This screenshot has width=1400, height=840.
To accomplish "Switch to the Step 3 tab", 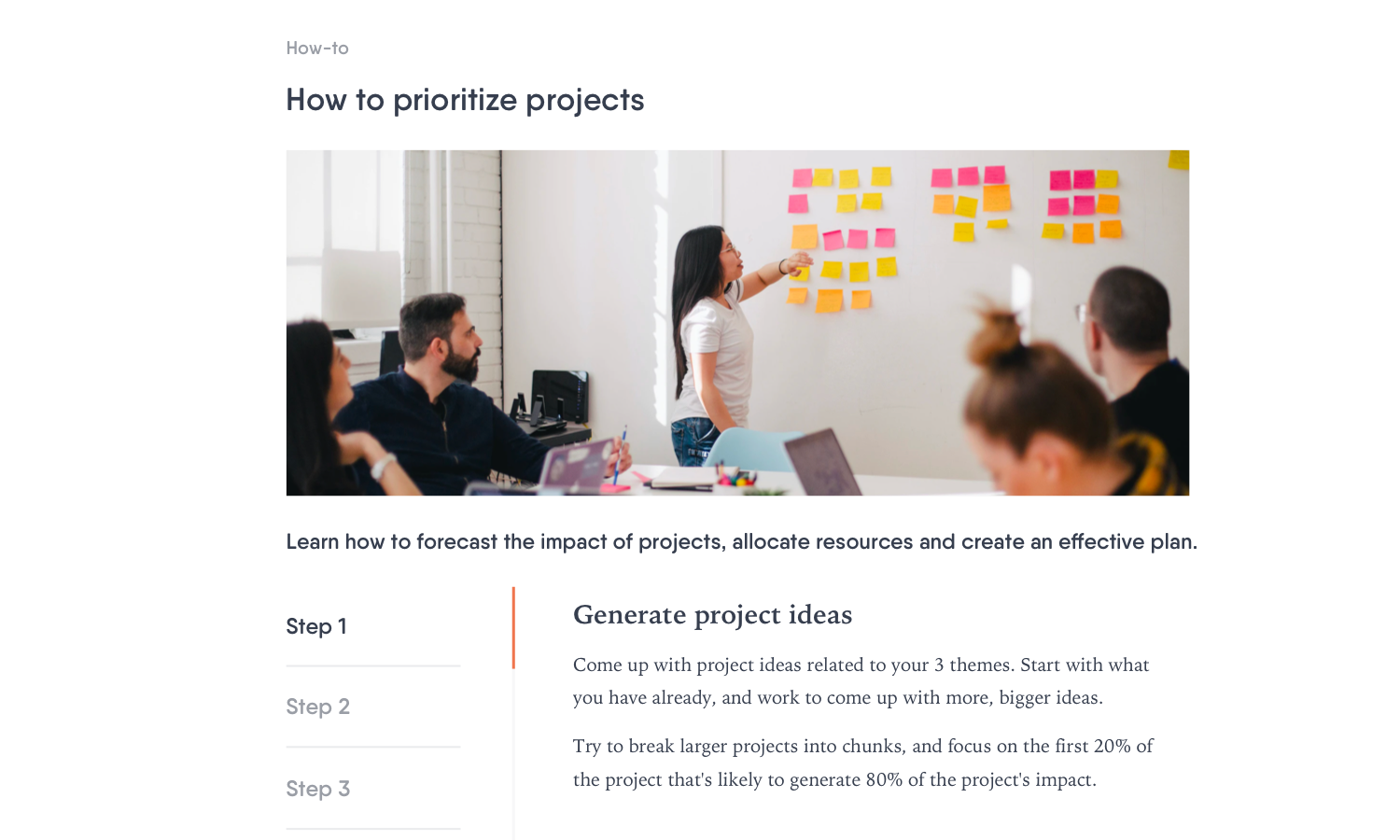I will click(x=372, y=789).
